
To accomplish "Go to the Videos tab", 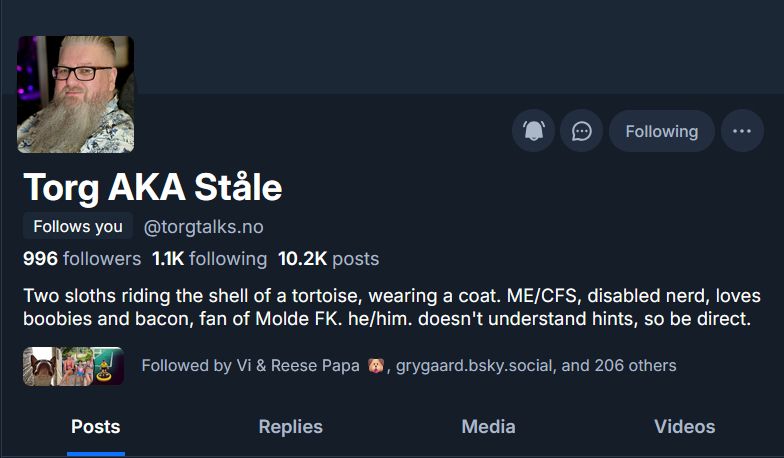I will [x=684, y=427].
